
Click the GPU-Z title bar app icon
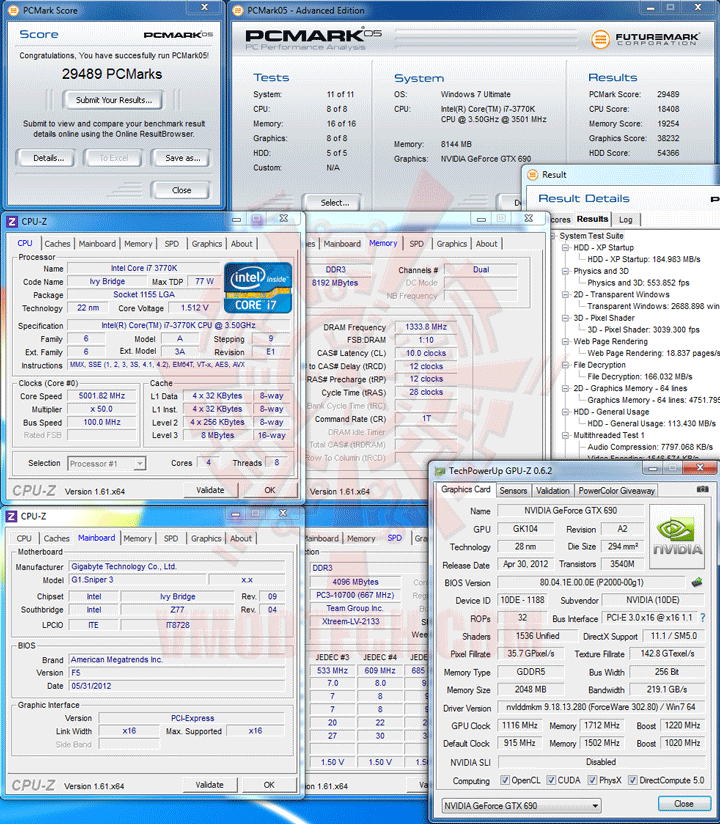pos(440,471)
